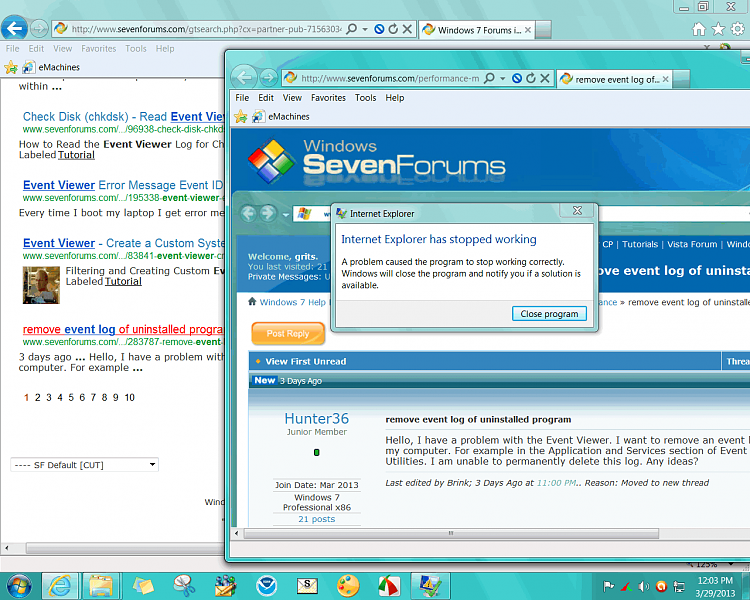This screenshot has height=600, width=750.
Task: Click Back arrow in rear IE window
Action: 14,29
